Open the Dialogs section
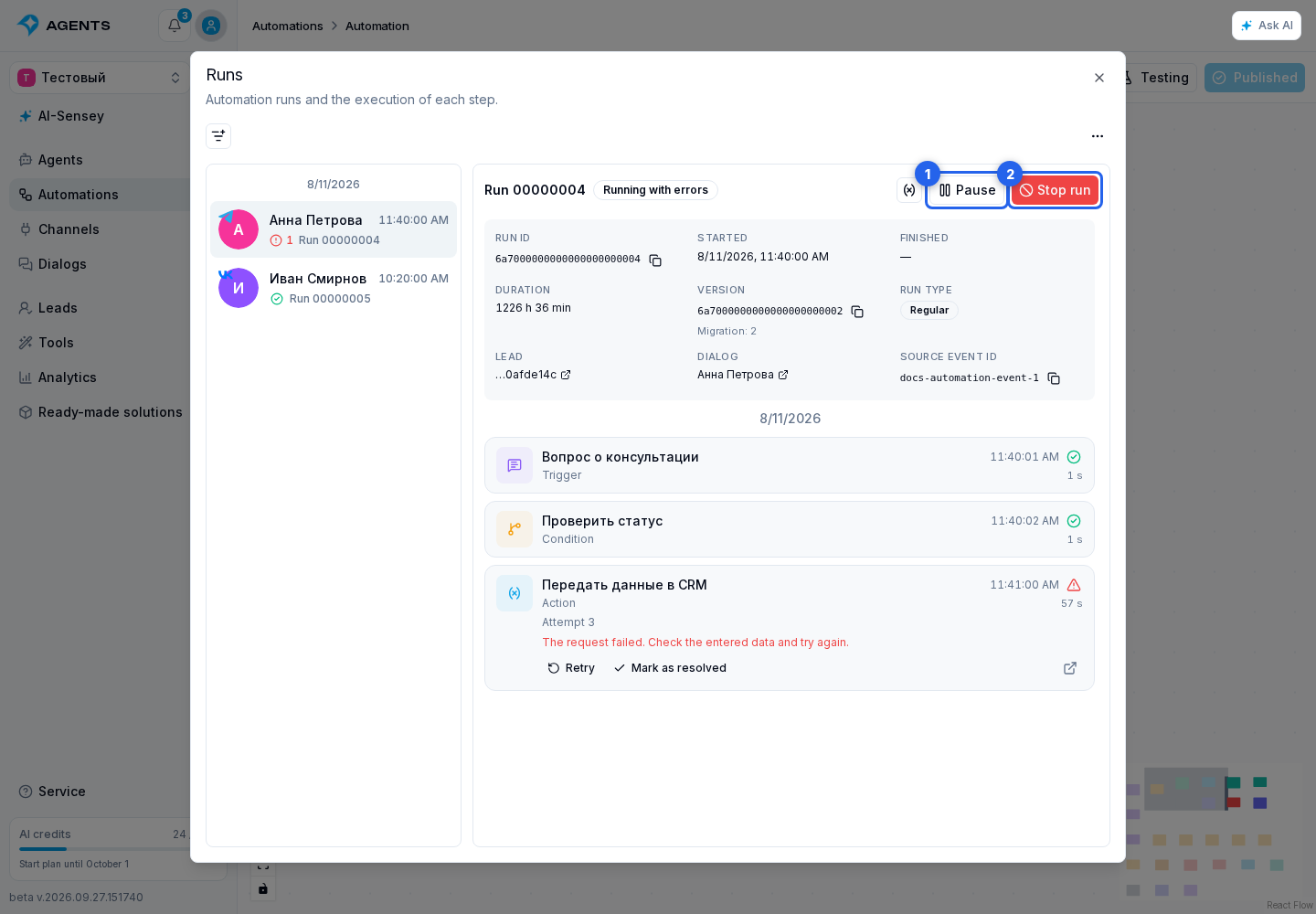 click(100, 264)
